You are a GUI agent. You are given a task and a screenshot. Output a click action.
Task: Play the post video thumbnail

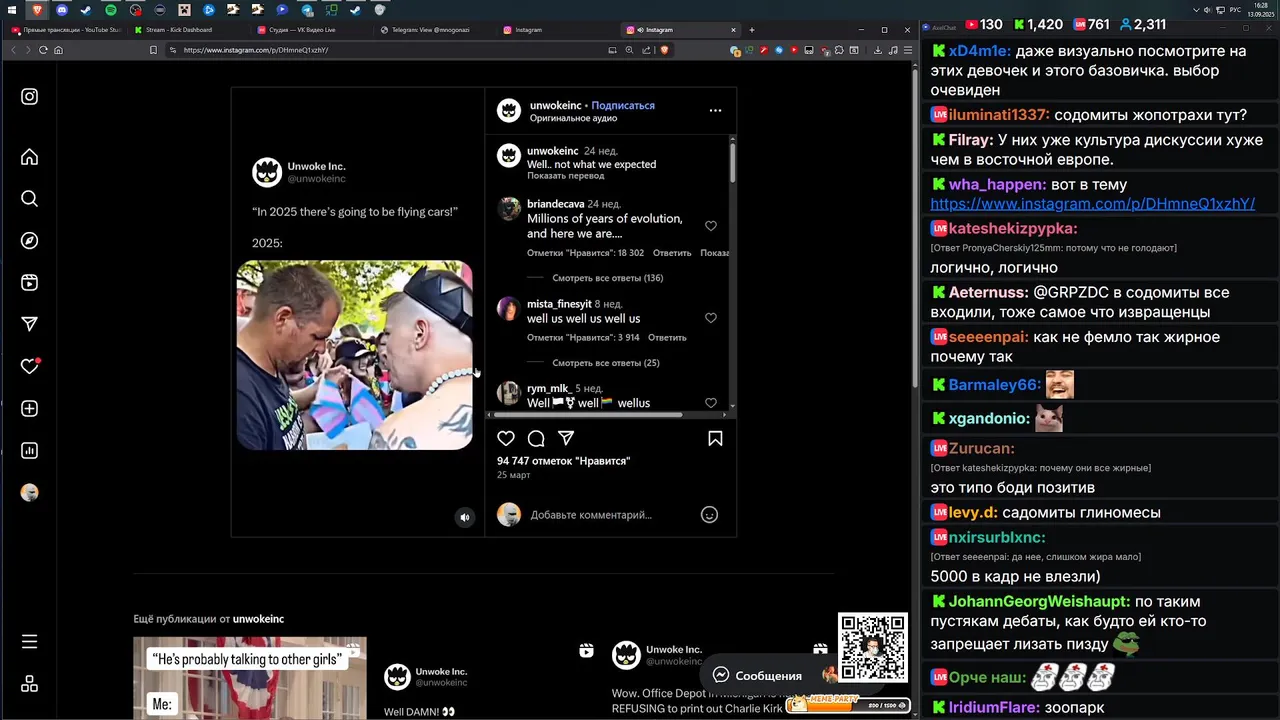(354, 355)
